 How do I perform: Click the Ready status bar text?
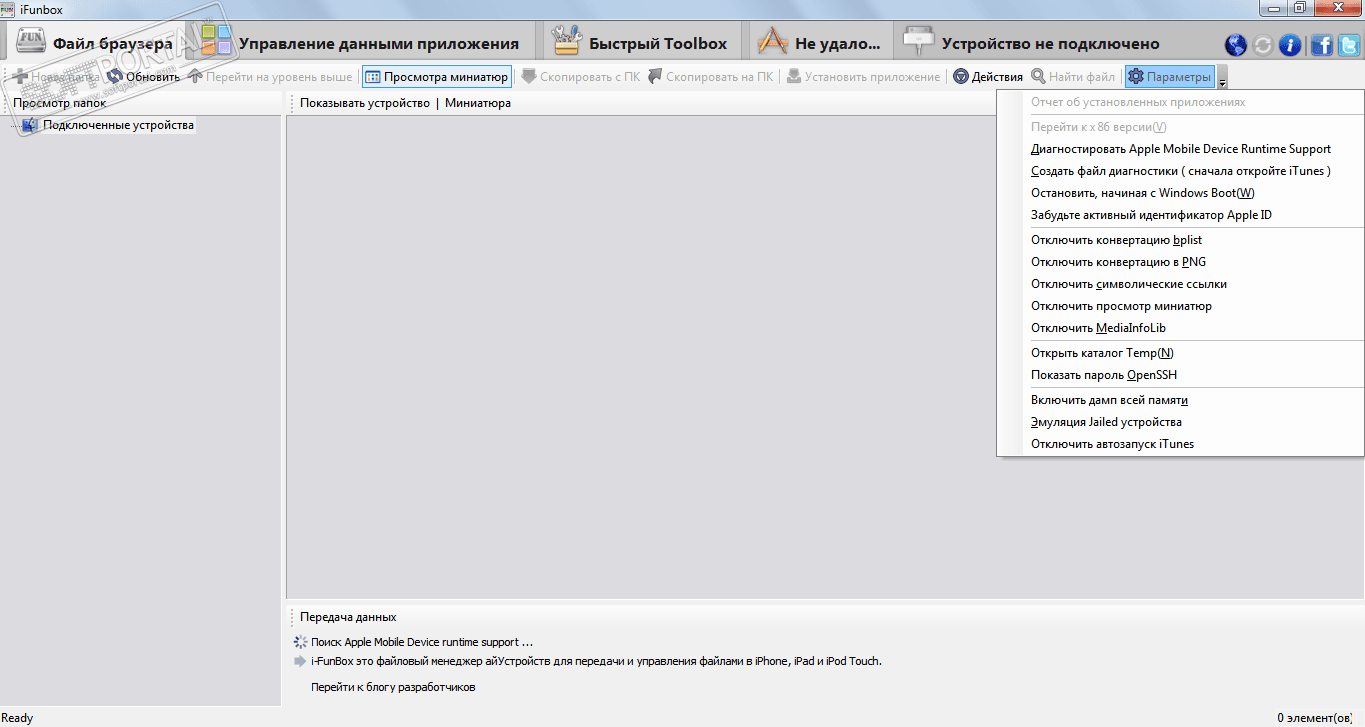[18, 718]
